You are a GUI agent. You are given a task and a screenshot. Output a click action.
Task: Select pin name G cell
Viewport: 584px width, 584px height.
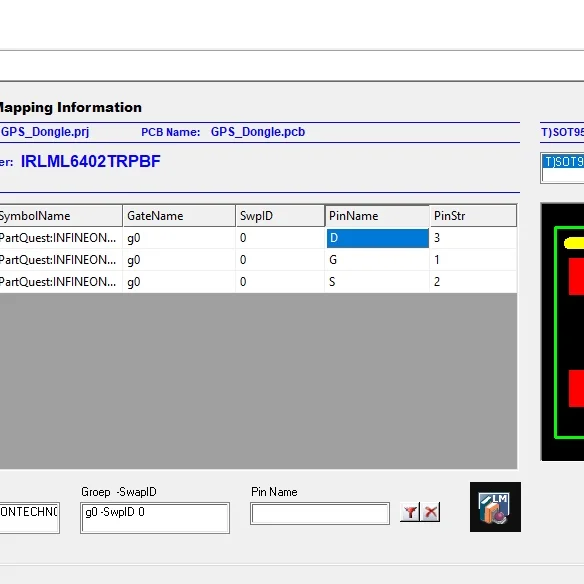point(377,260)
